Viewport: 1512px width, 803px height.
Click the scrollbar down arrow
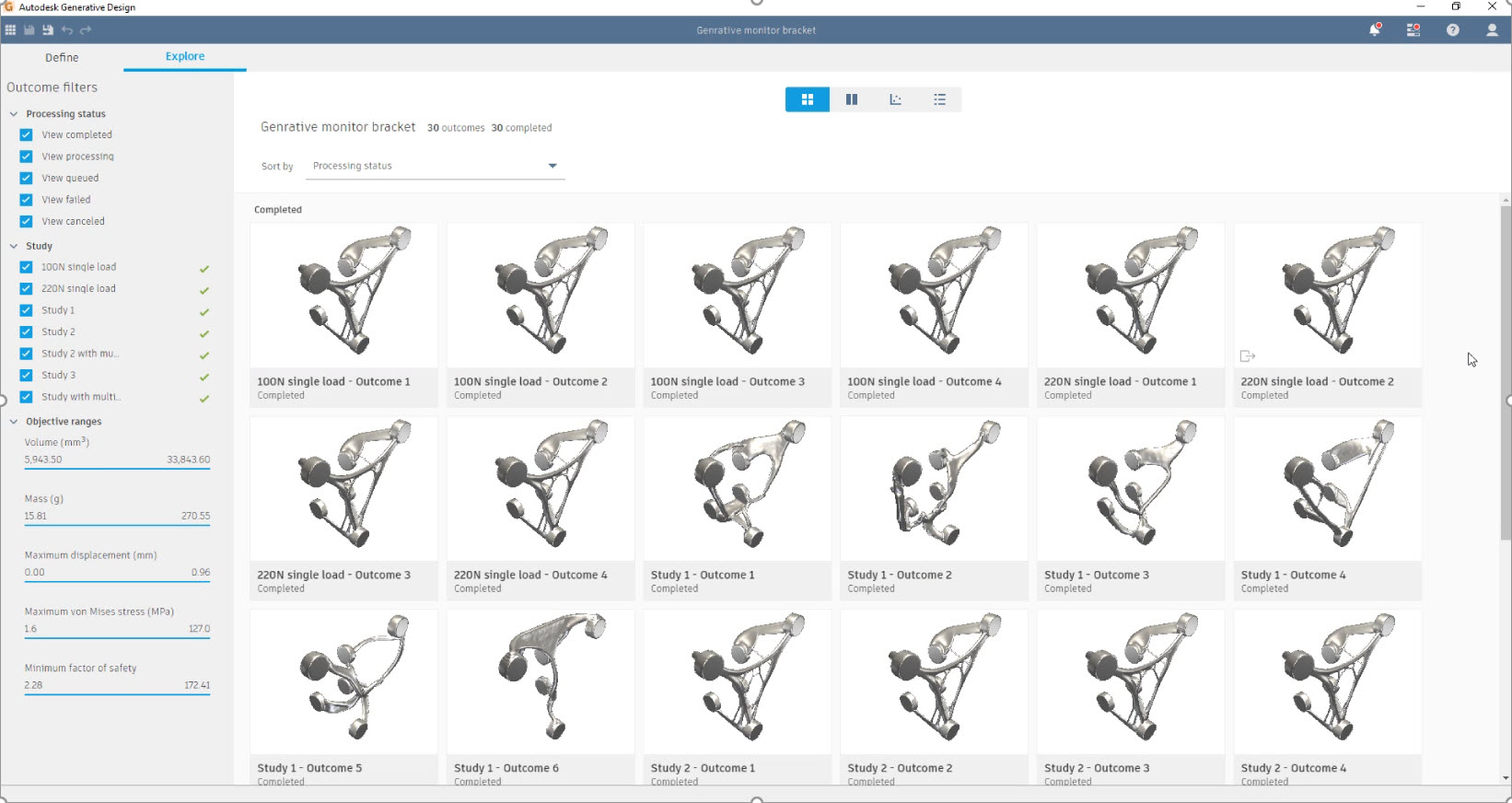pos(1506,779)
